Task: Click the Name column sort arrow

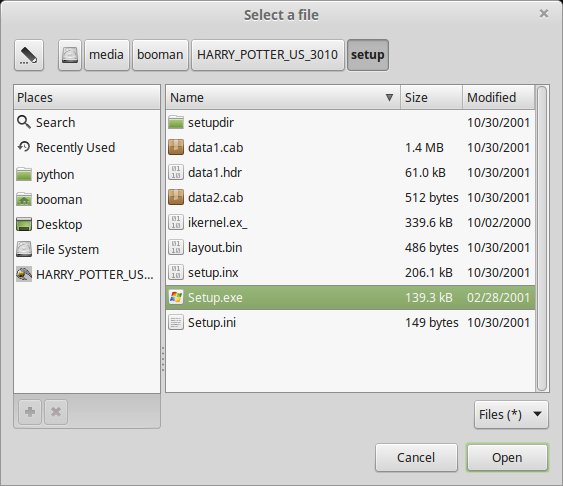Action: coord(389,97)
